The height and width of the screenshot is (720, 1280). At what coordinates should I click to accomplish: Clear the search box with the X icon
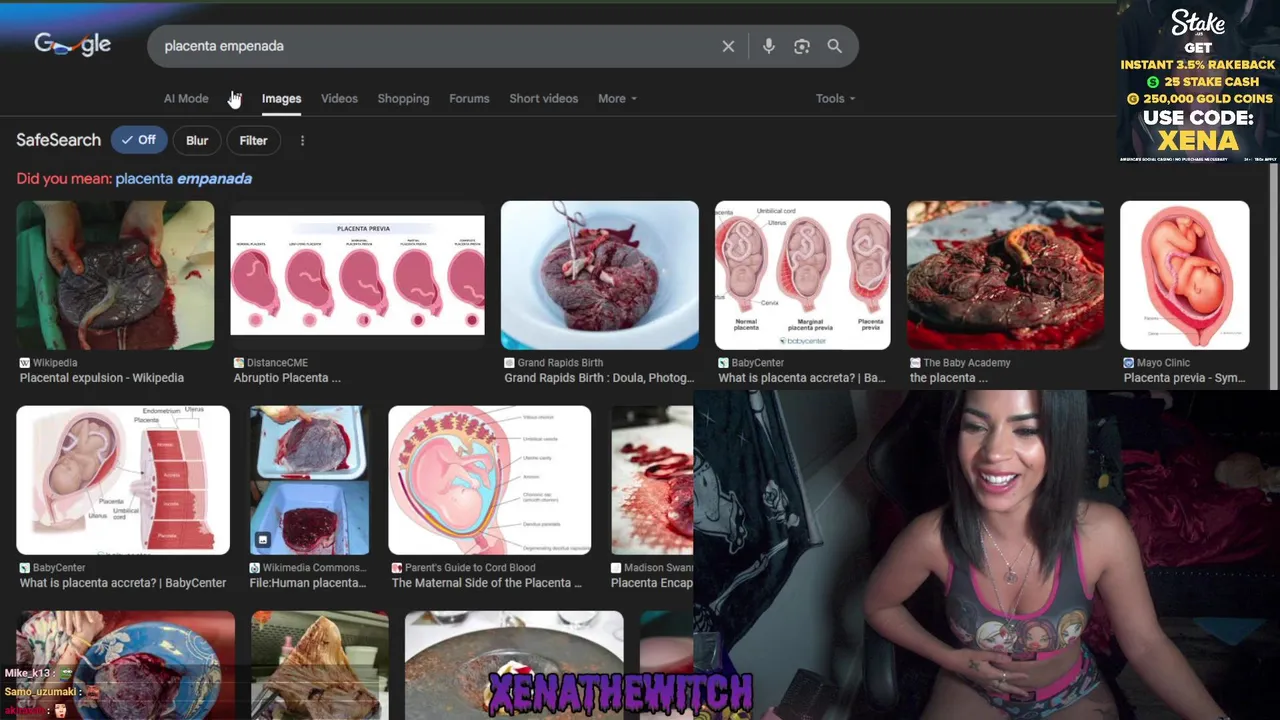click(728, 46)
